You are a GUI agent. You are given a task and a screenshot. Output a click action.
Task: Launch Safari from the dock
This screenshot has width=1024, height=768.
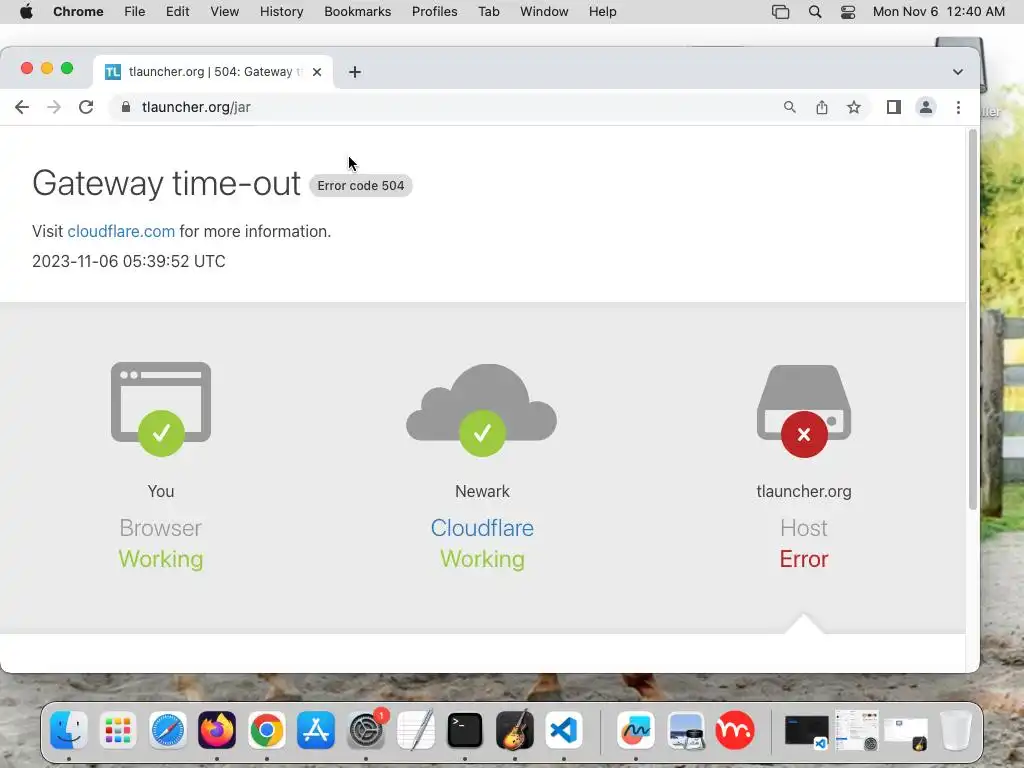pos(168,730)
